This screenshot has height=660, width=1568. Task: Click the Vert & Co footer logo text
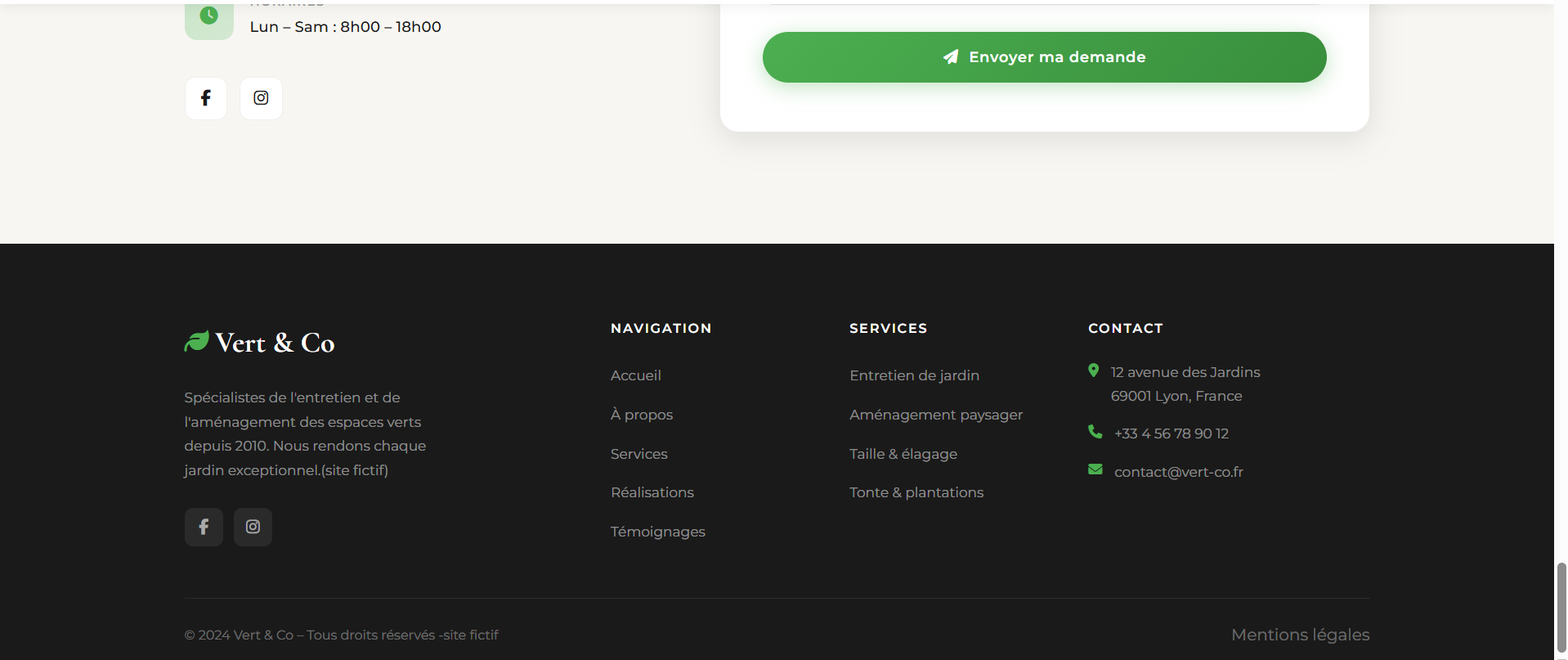coord(276,343)
